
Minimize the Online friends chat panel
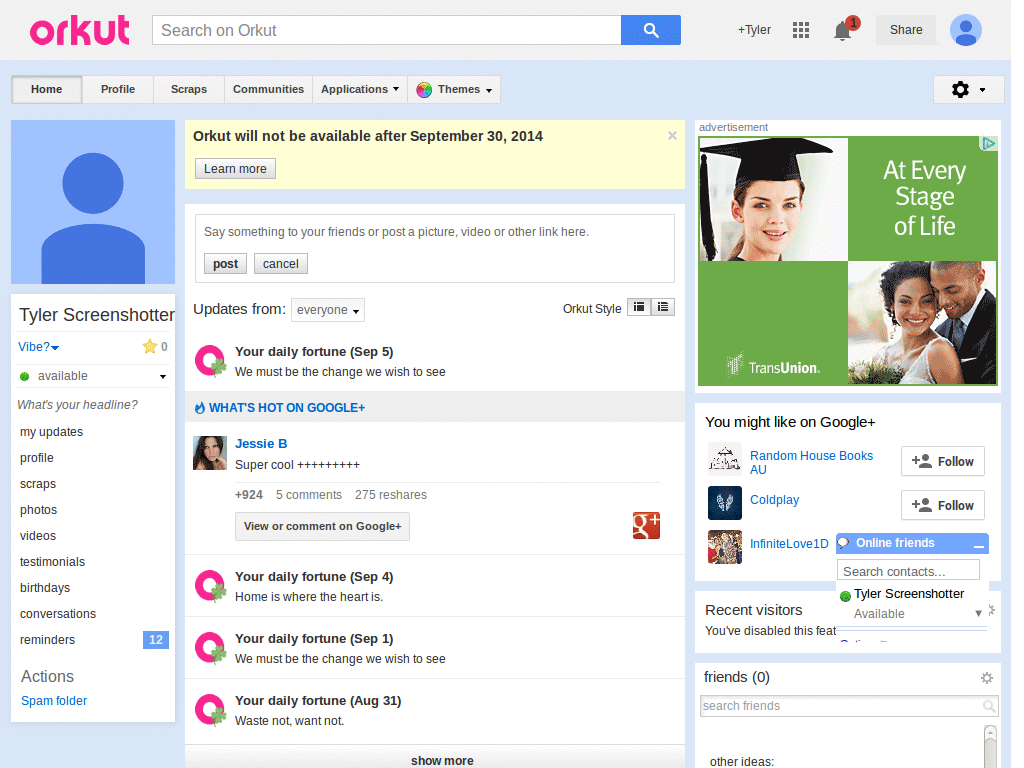pos(978,544)
